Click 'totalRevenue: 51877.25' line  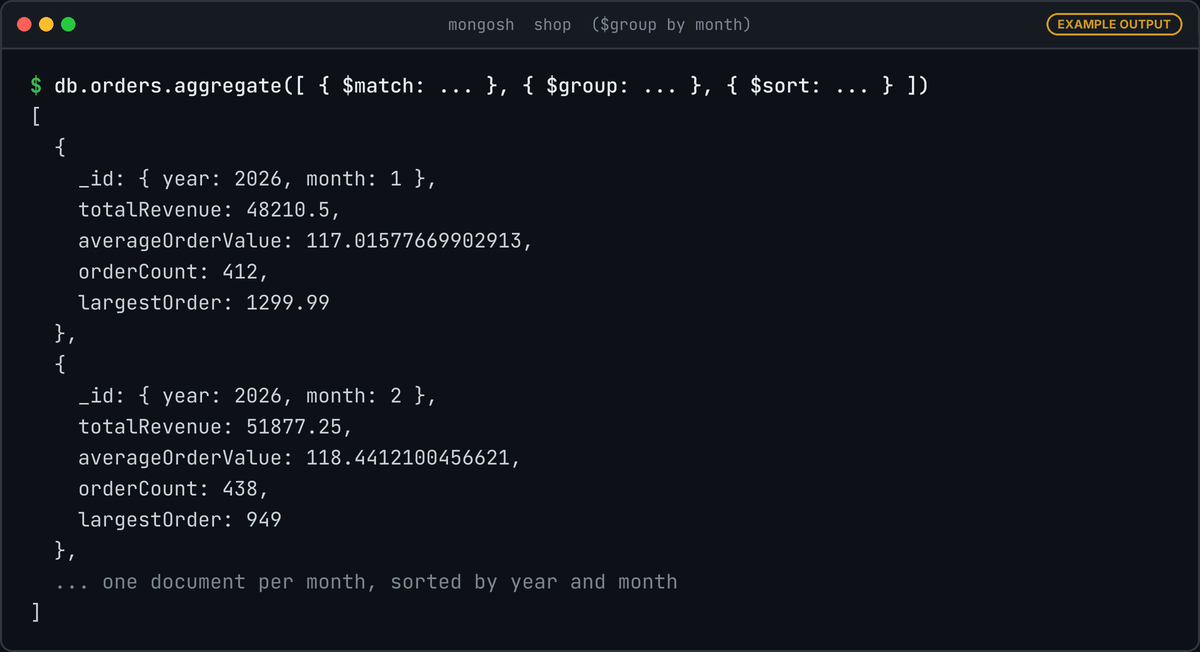pyautogui.click(x=216, y=427)
